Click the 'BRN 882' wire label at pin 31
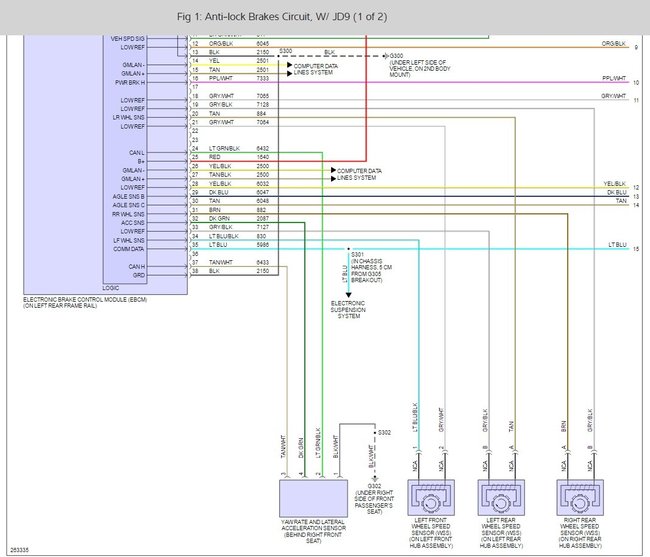The height and width of the screenshot is (557, 650). 238,210
